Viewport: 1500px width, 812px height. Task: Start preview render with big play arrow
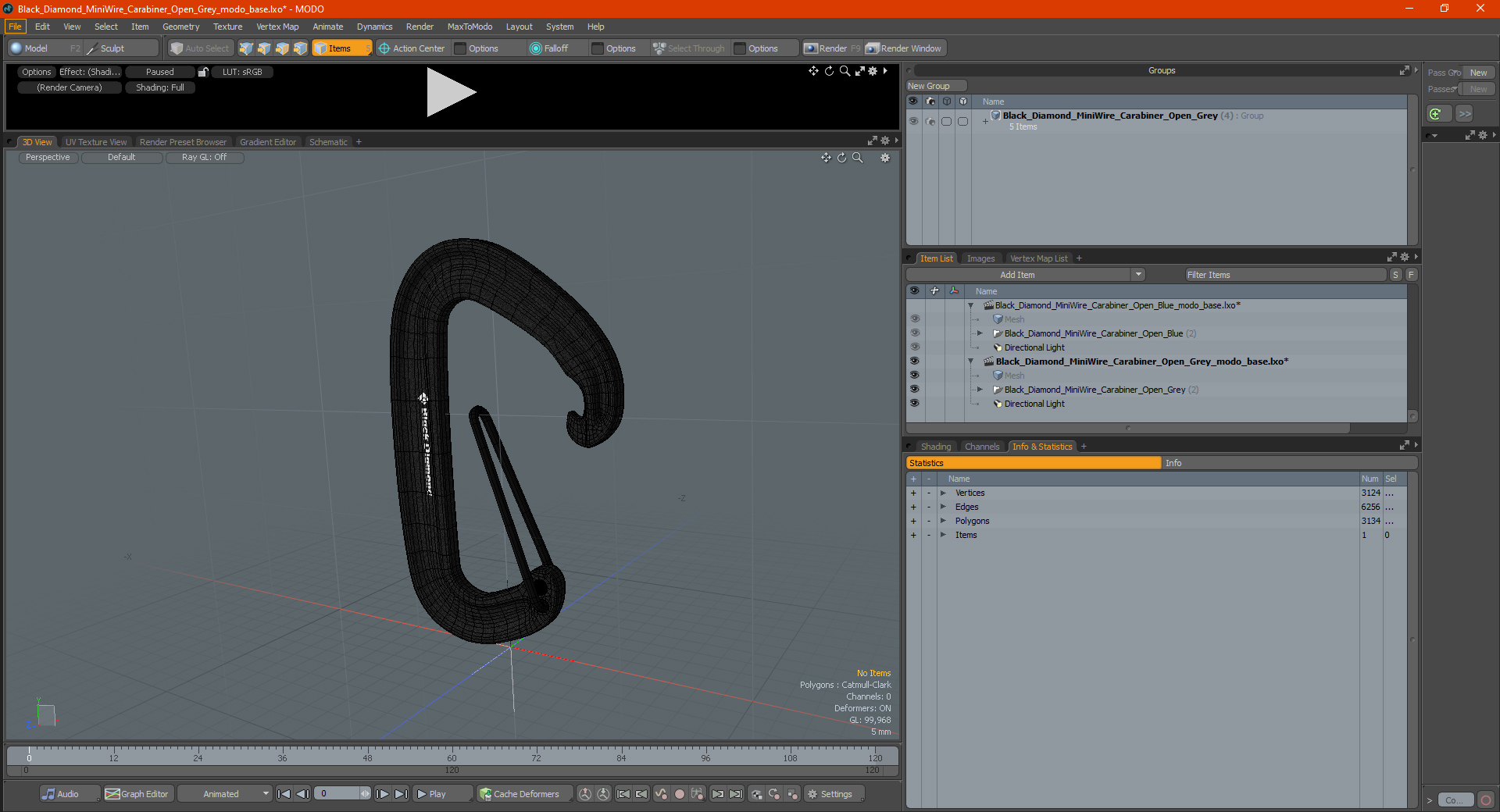tap(450, 92)
